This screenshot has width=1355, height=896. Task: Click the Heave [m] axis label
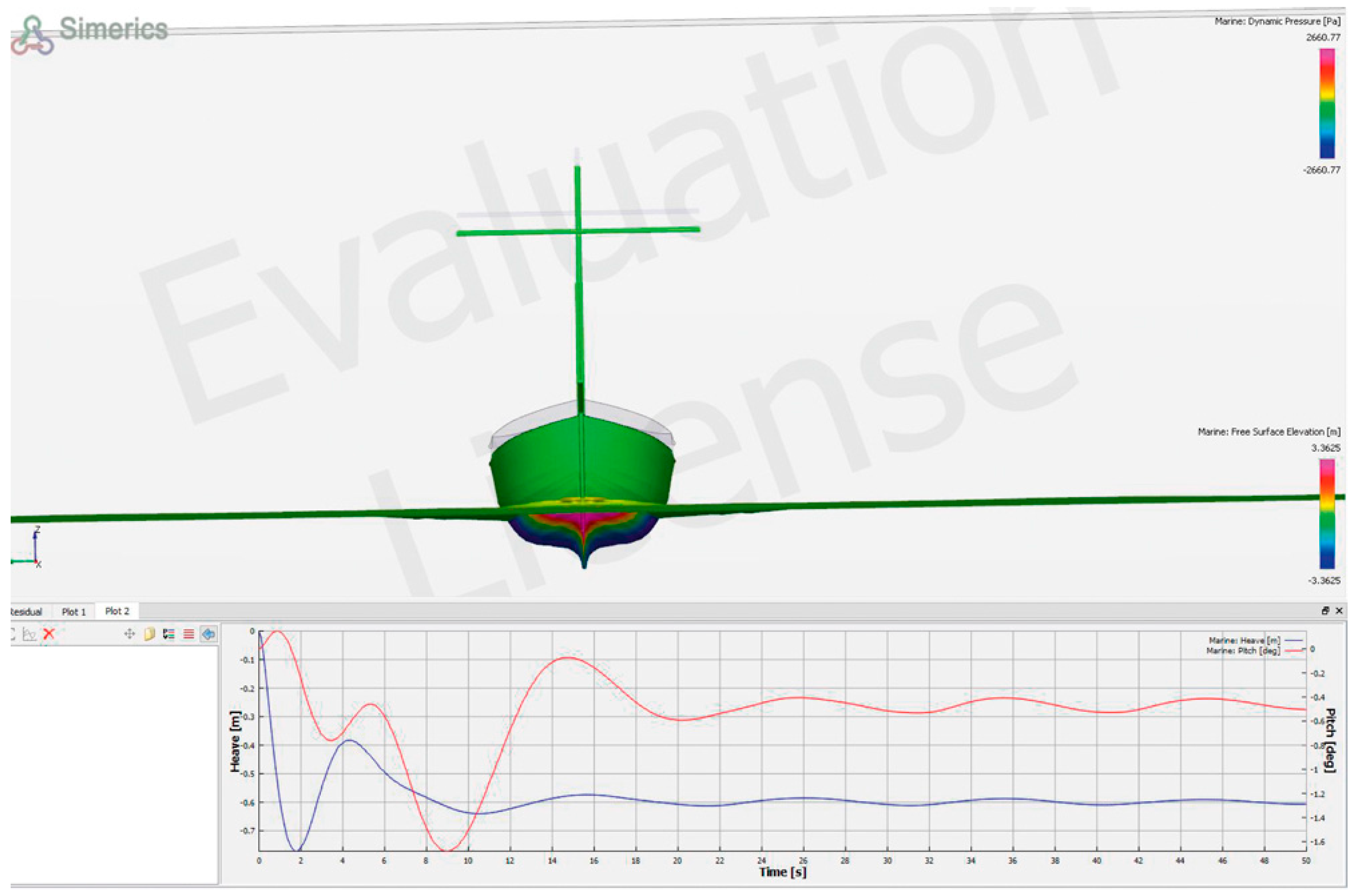[235, 742]
